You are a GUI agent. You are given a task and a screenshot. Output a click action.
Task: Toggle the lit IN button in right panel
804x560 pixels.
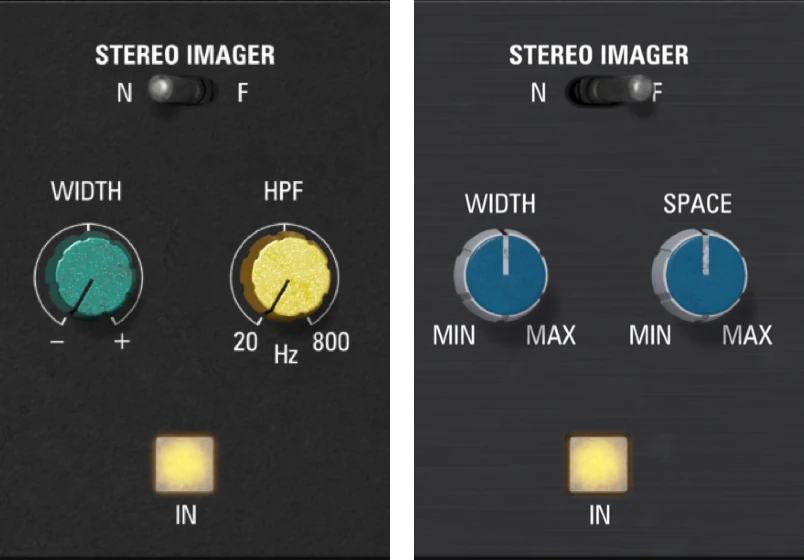pyautogui.click(x=598, y=465)
